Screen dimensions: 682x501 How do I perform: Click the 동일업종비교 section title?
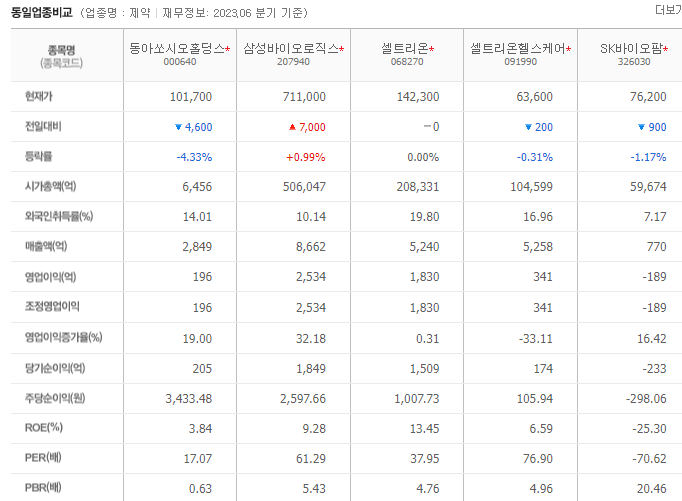42,12
